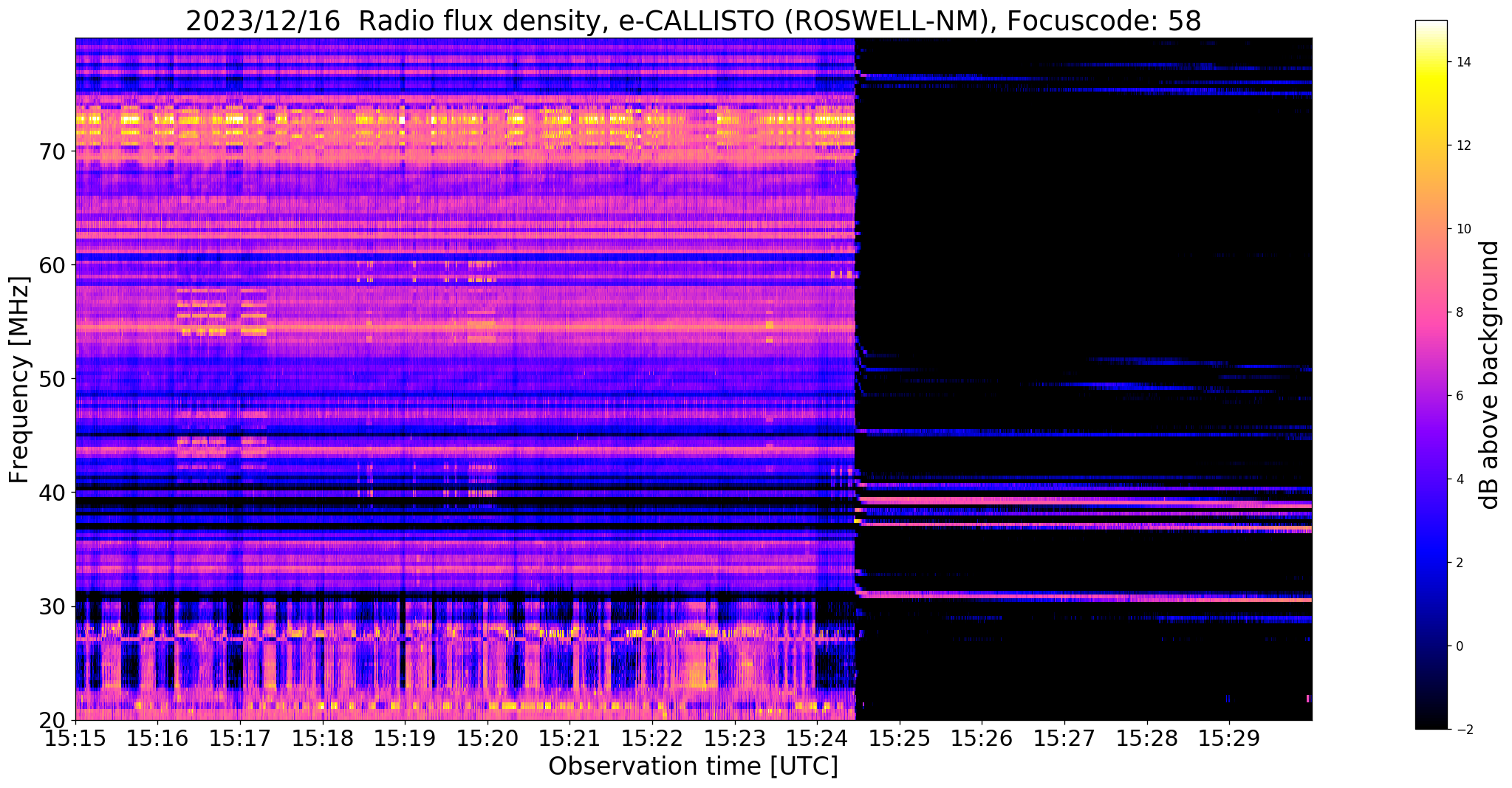Click the colorbar tick label 4

pos(1459,479)
